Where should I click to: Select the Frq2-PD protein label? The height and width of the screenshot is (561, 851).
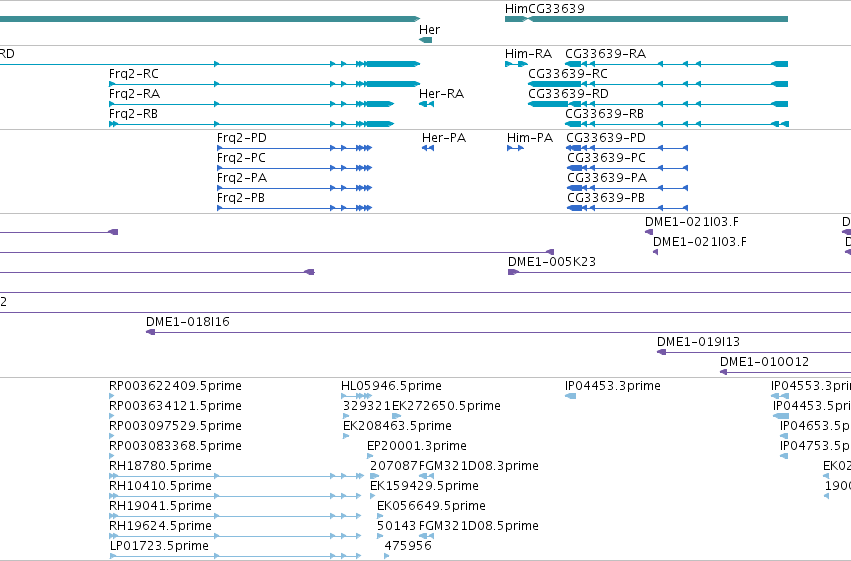click(x=242, y=138)
